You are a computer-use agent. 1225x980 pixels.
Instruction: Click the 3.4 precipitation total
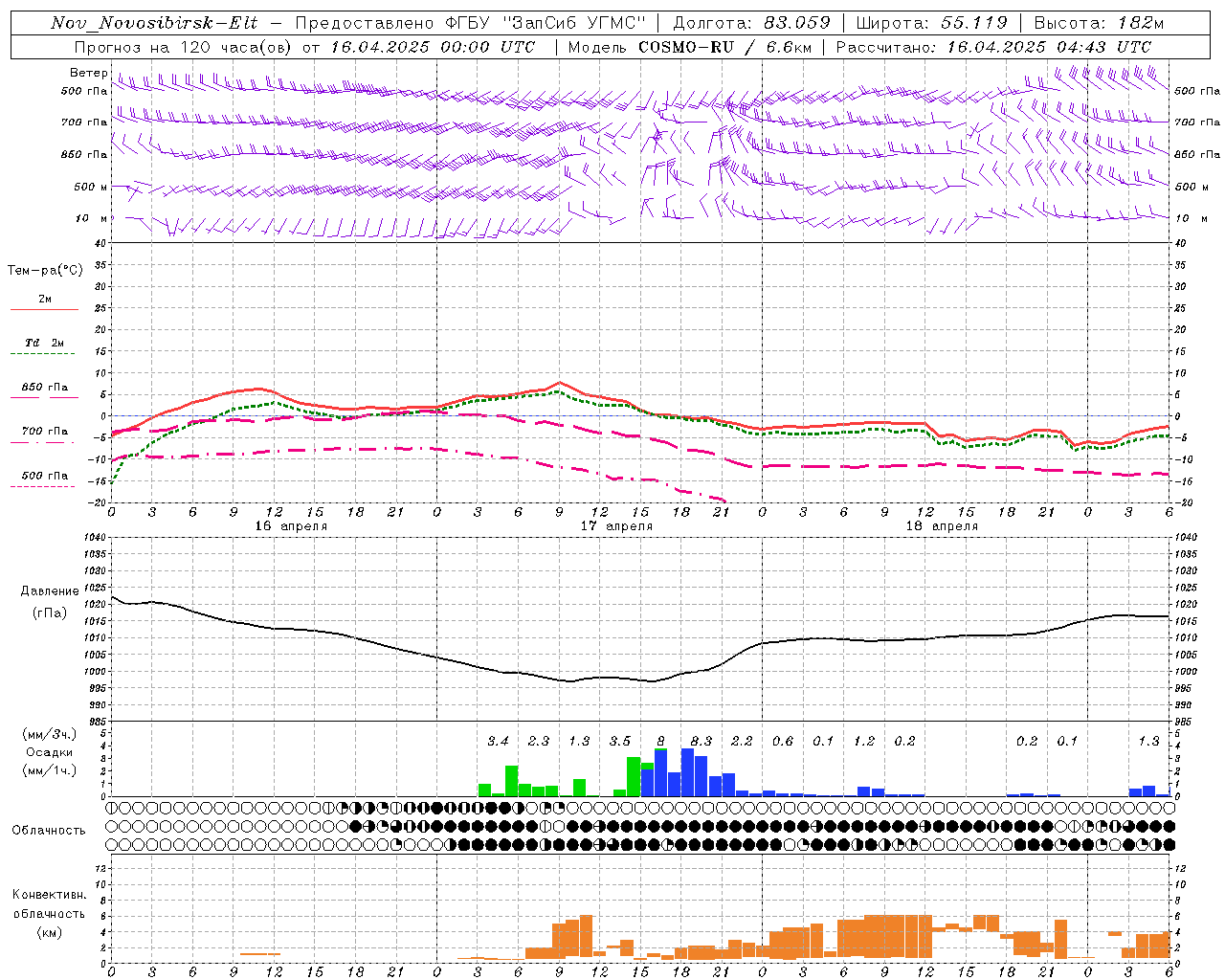498,741
